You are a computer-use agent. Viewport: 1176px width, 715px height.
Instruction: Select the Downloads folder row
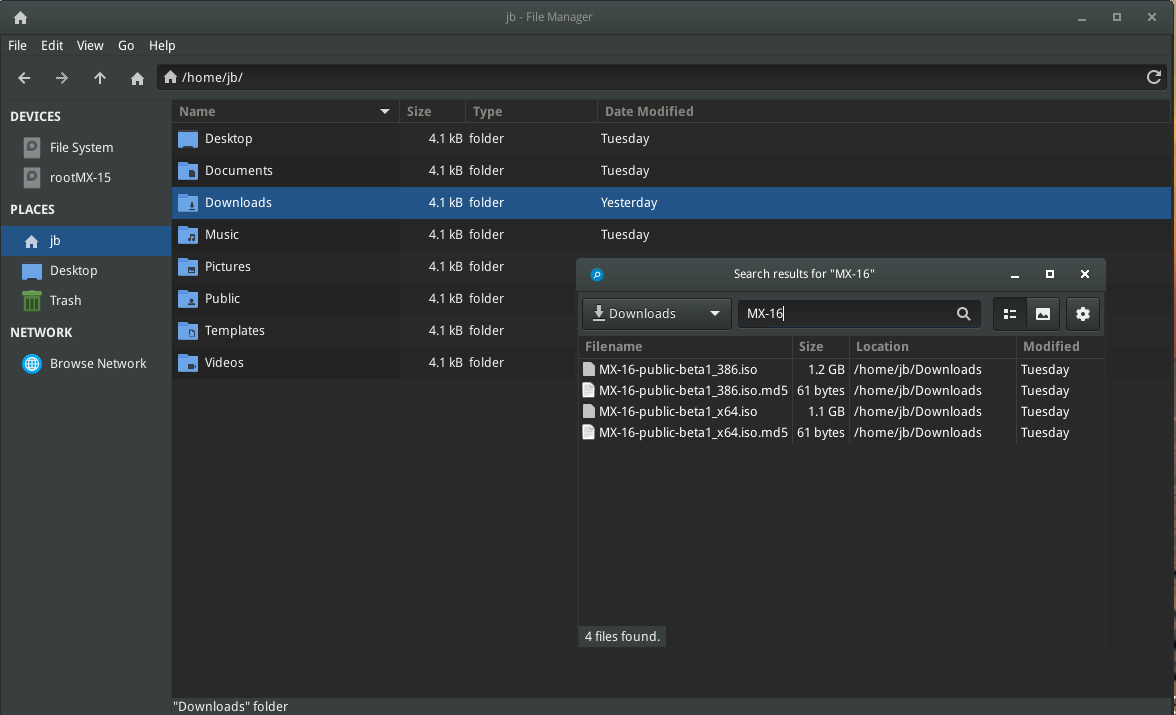click(671, 203)
